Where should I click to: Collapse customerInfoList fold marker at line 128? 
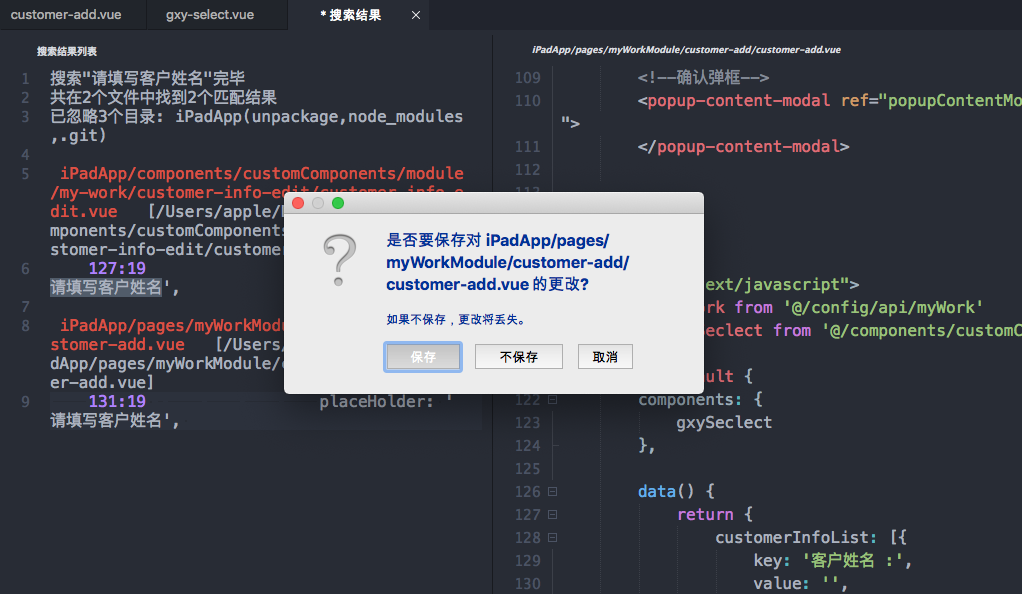pos(551,538)
